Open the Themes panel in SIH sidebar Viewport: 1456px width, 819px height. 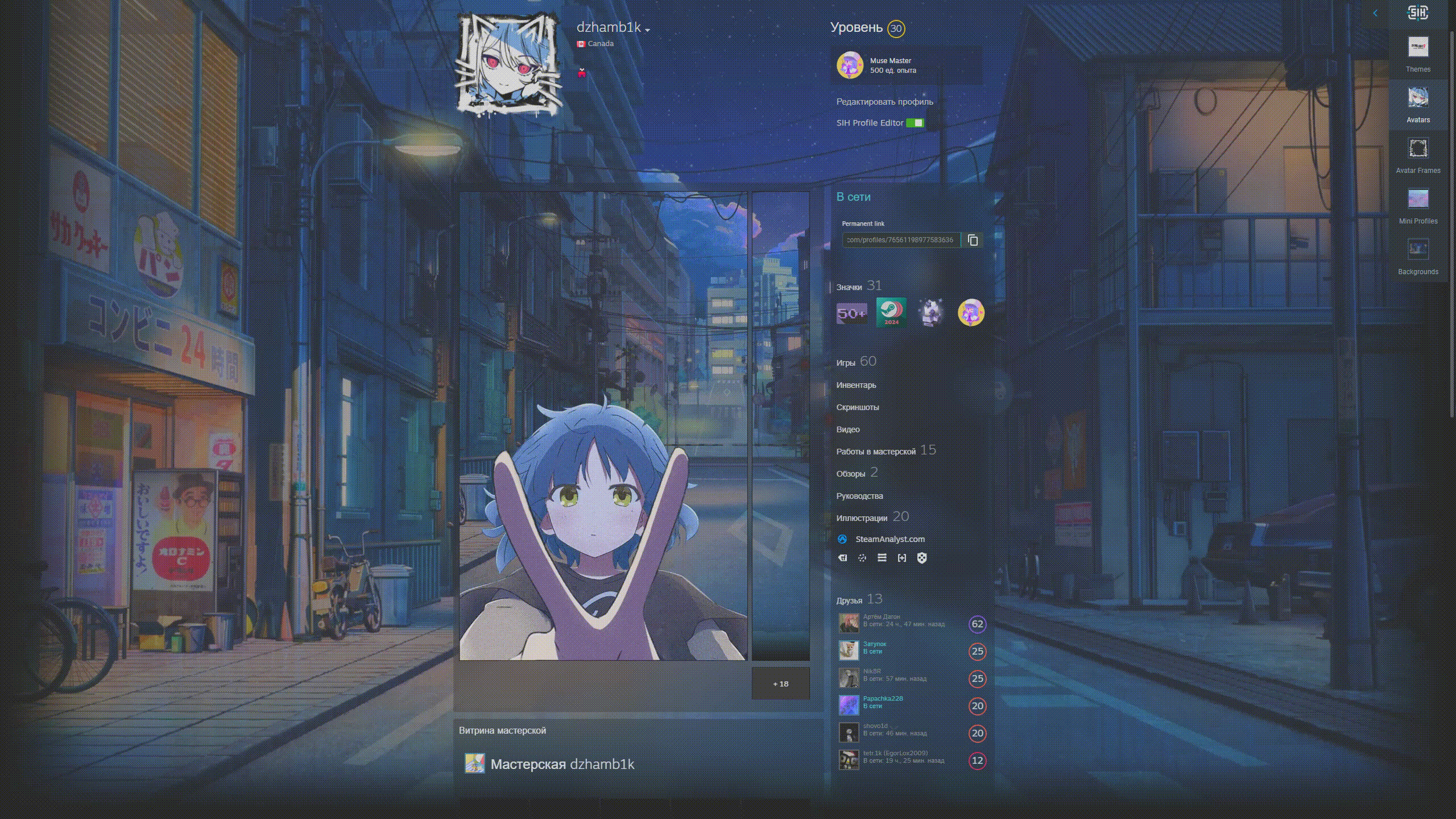[1418, 54]
